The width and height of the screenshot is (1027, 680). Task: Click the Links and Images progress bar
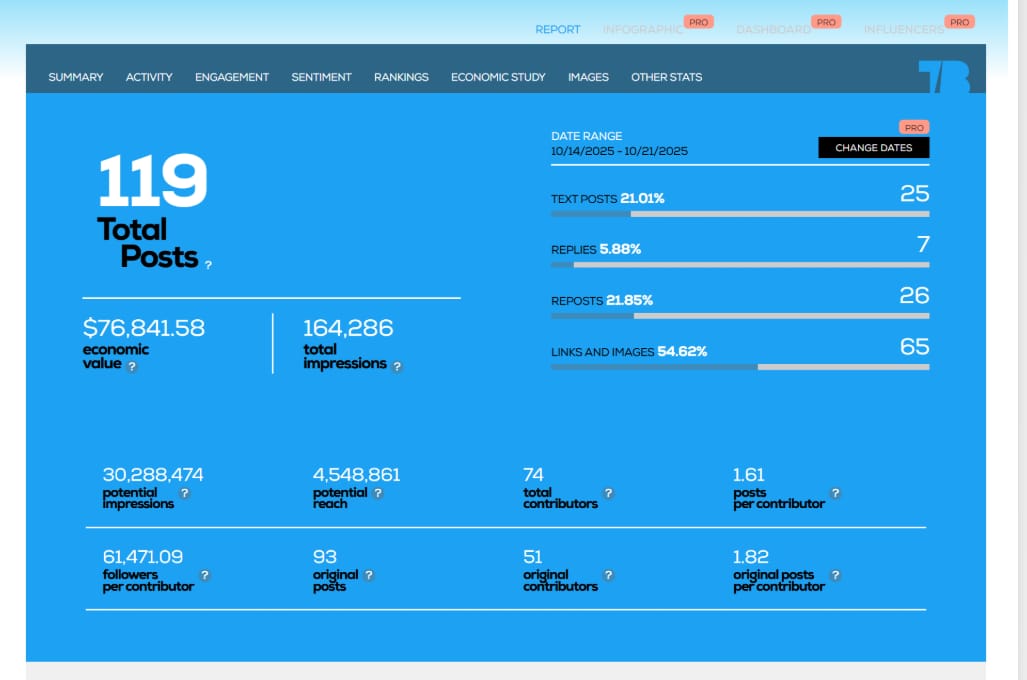740,367
